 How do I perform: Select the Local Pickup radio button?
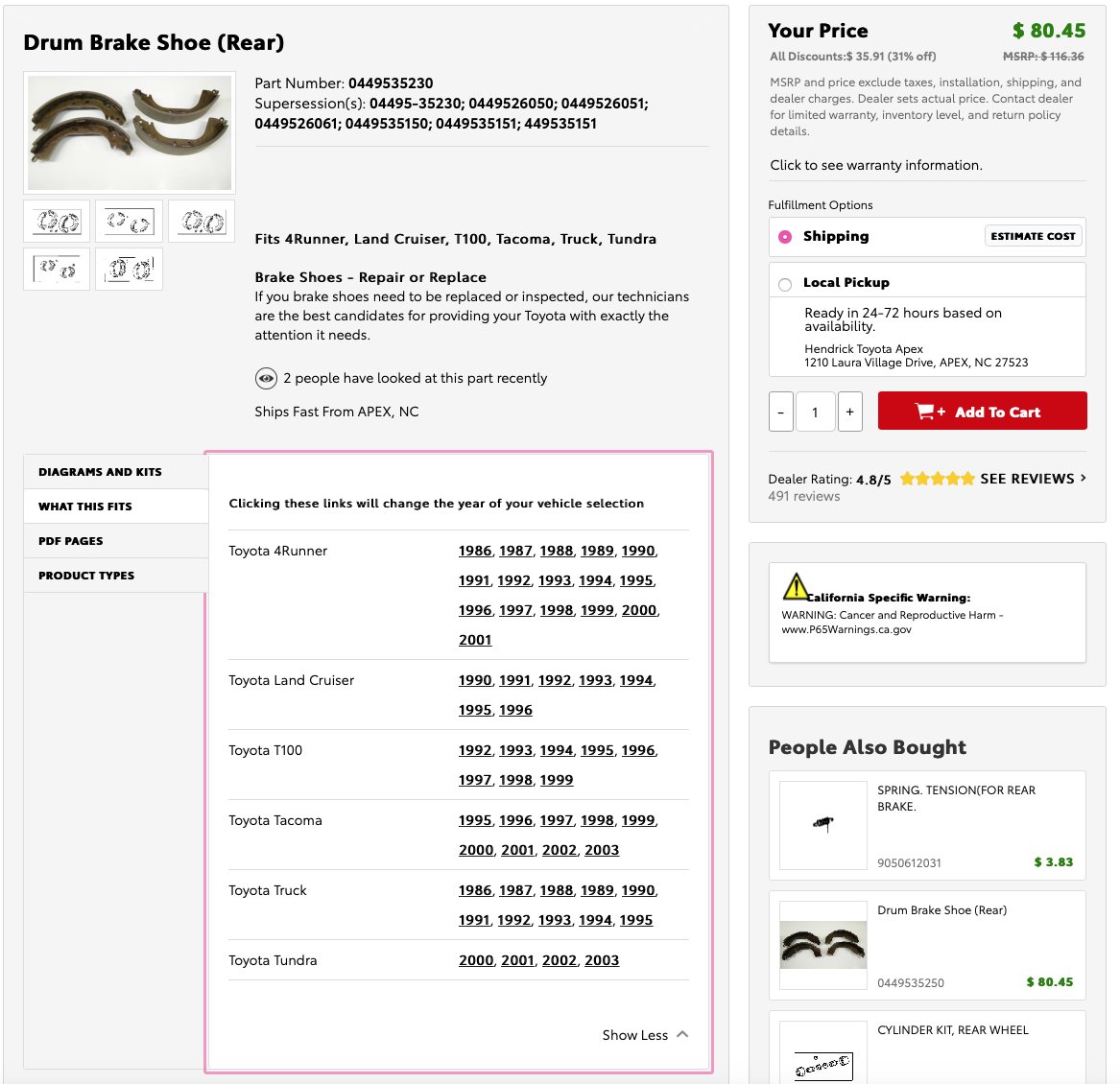[785, 284]
